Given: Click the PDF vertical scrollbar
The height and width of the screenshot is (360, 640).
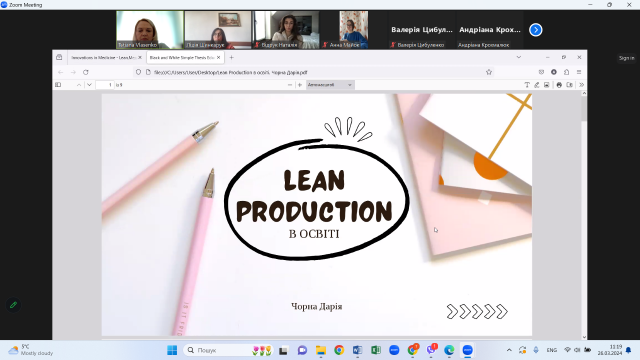Looking at the screenshot, I should pyautogui.click(x=584, y=215).
